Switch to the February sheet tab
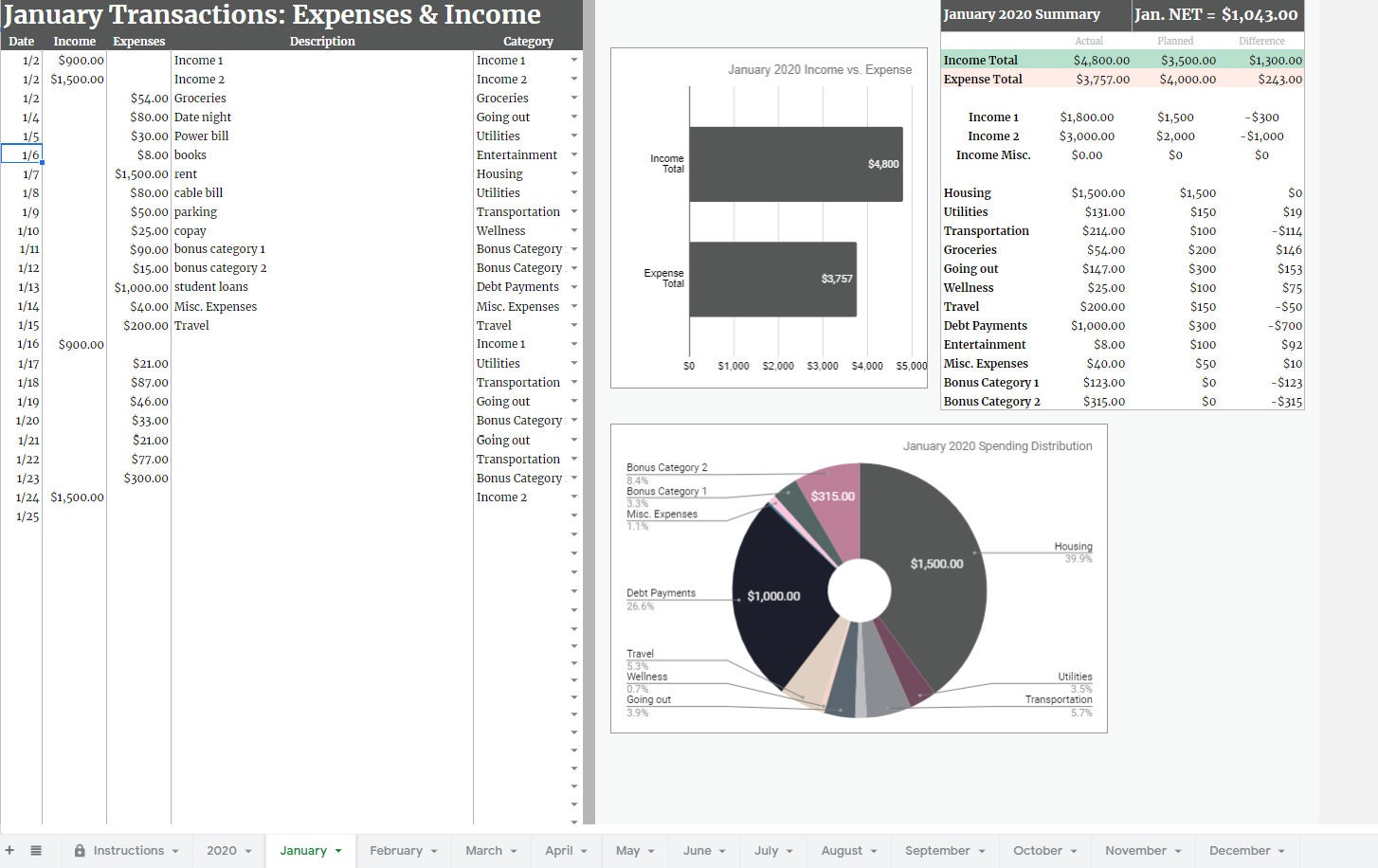The width and height of the screenshot is (1378, 868). point(396,850)
